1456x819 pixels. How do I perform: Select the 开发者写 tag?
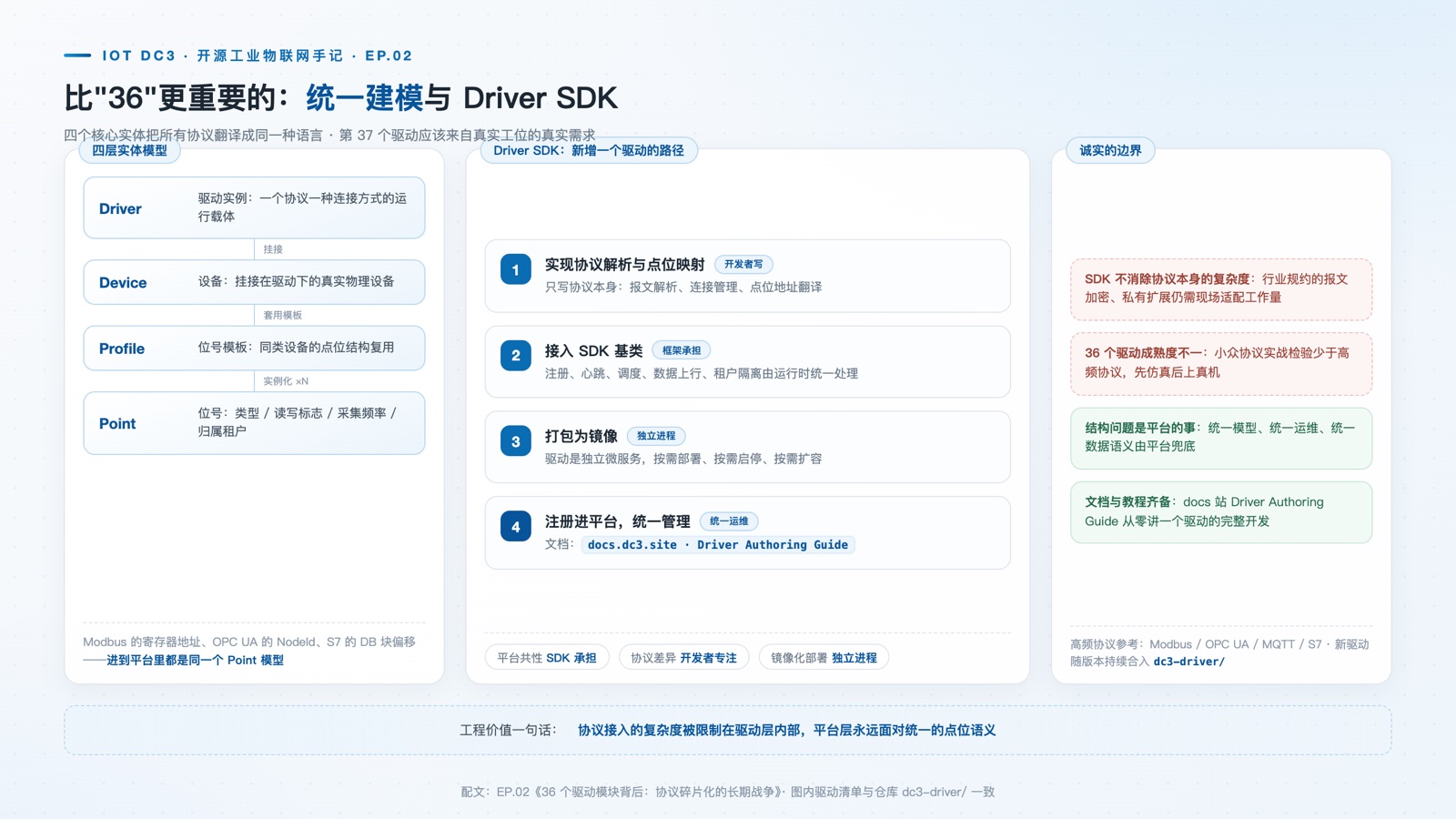point(743,264)
